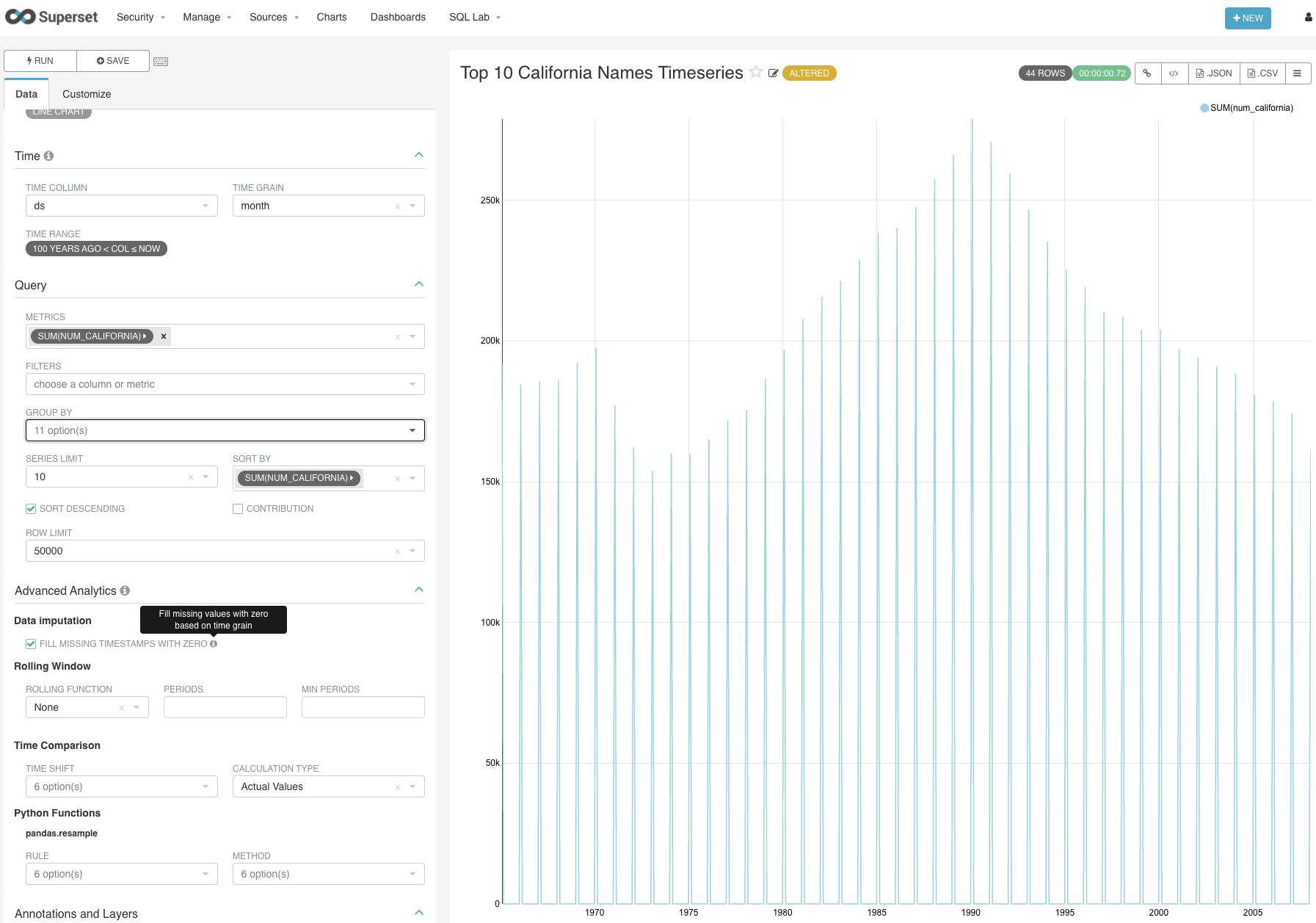1316x923 pixels.
Task: Click the Superset logo
Action: coord(51,17)
